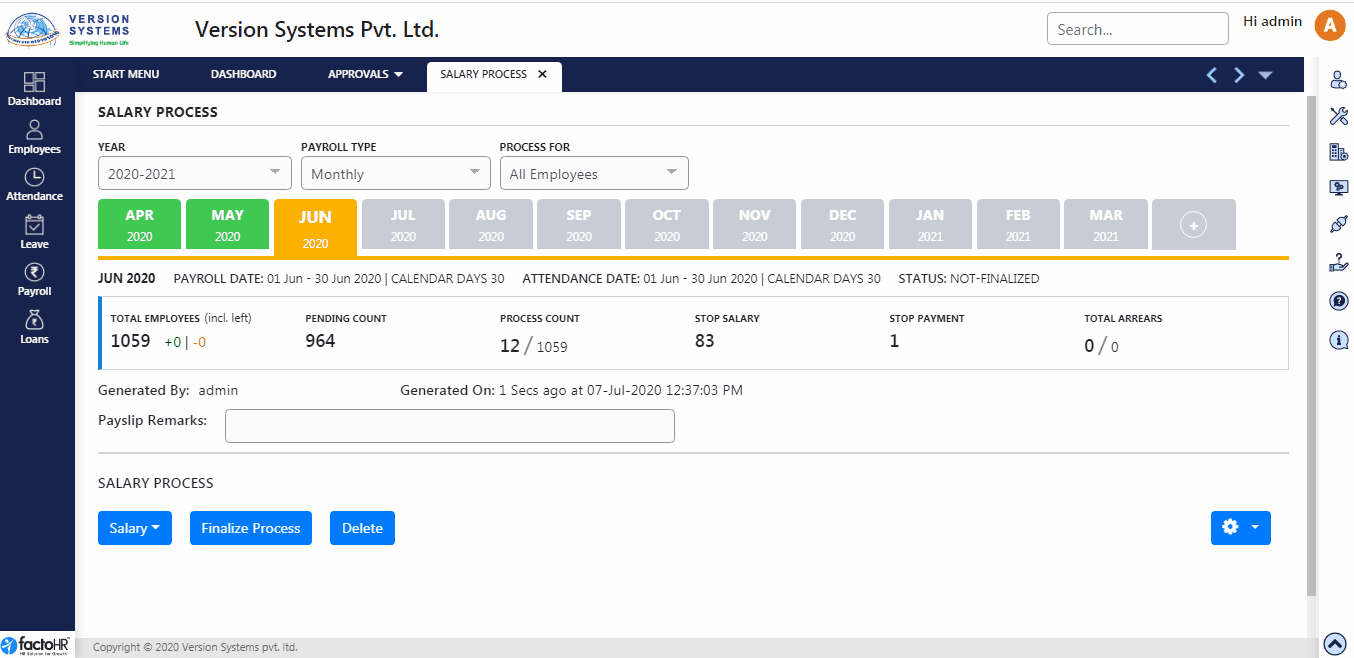Click the Finalize Process button
This screenshot has height=658, width=1354.
[x=251, y=528]
